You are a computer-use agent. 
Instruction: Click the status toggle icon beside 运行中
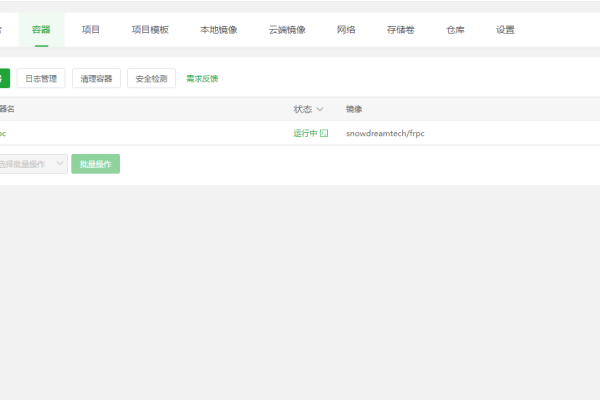[x=324, y=133]
